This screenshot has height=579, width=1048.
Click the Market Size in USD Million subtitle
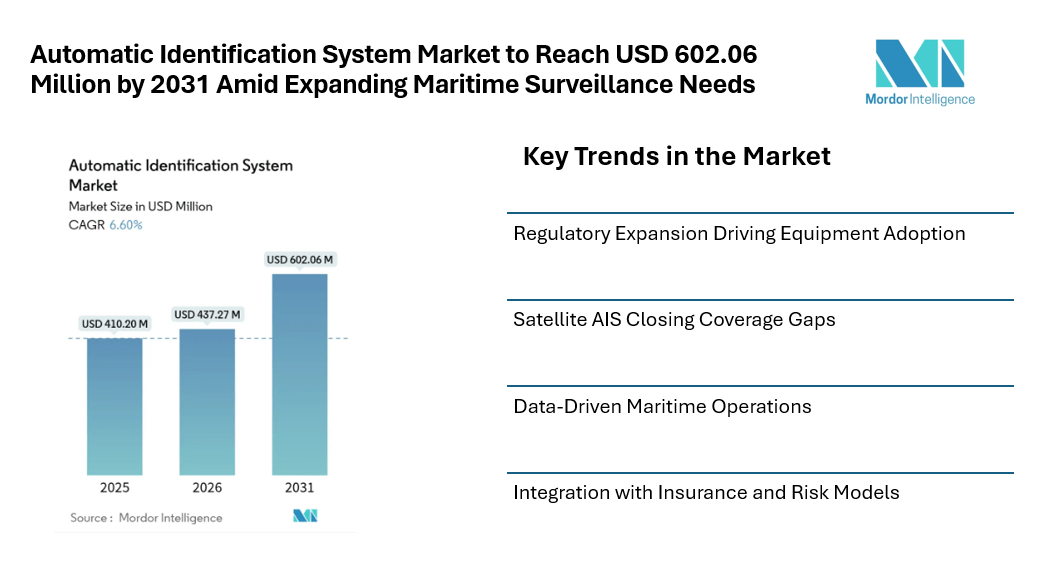tap(140, 206)
